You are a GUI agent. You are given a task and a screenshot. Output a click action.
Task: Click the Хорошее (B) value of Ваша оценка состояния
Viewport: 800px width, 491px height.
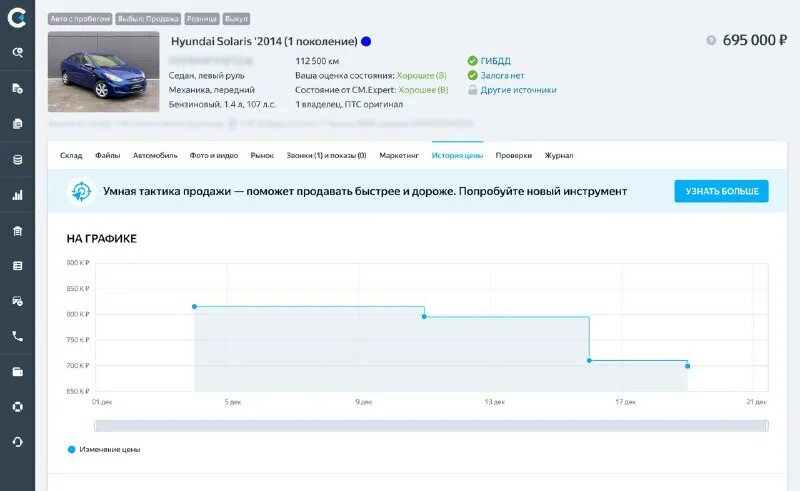(421, 75)
